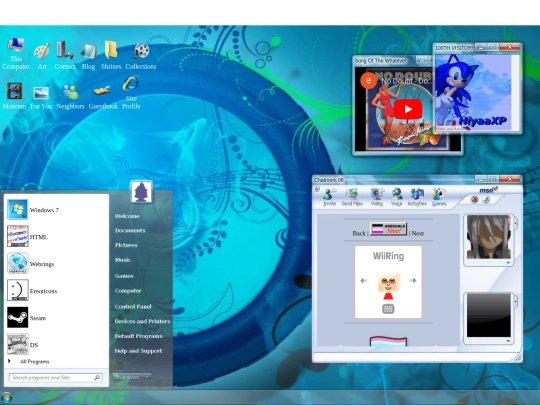Click the Windows Start orb on taskbar
Viewport: 540px width, 405px height.
(x=6, y=398)
